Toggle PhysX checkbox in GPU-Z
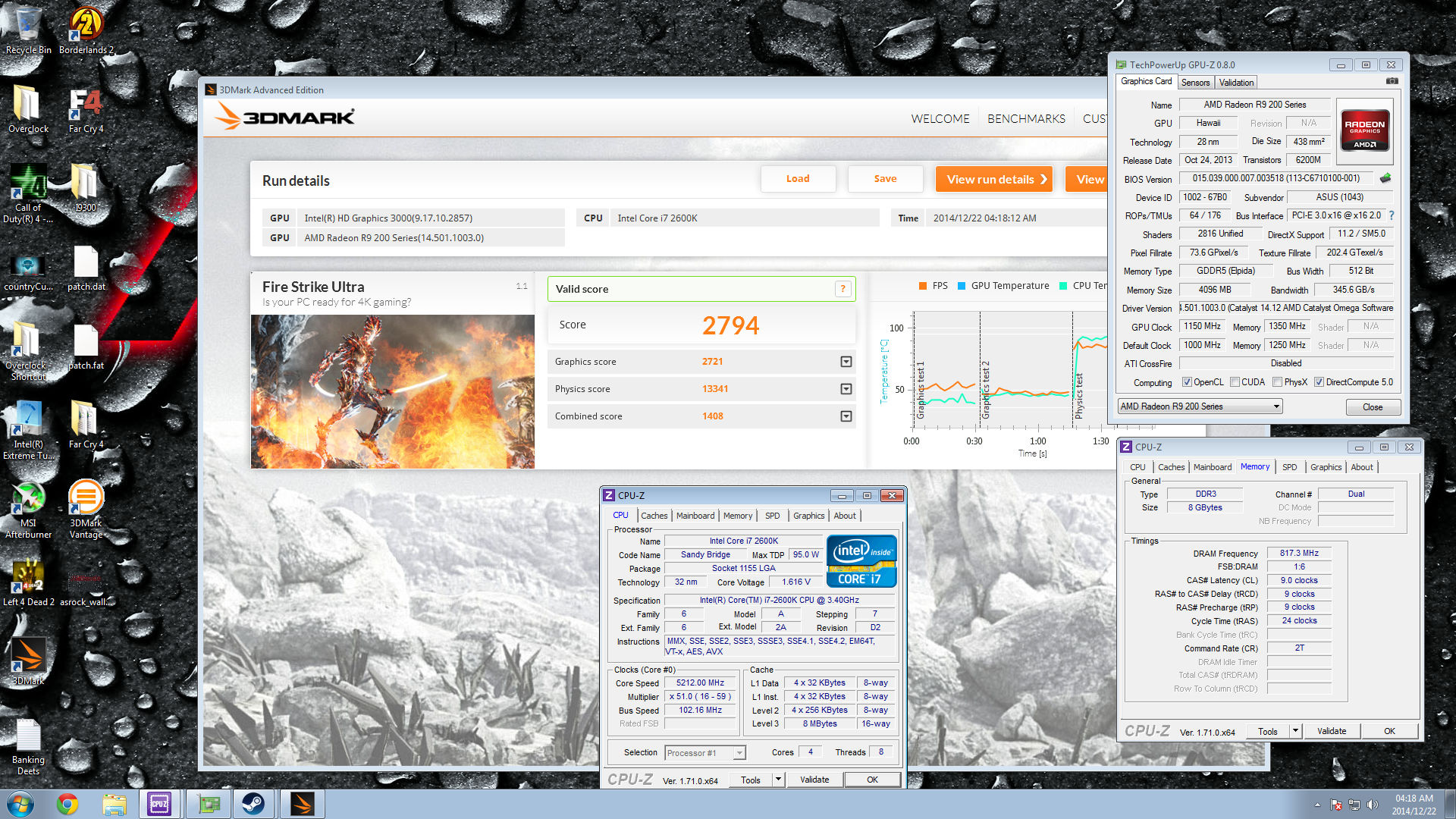The width and height of the screenshot is (1456, 819). pos(1277,382)
